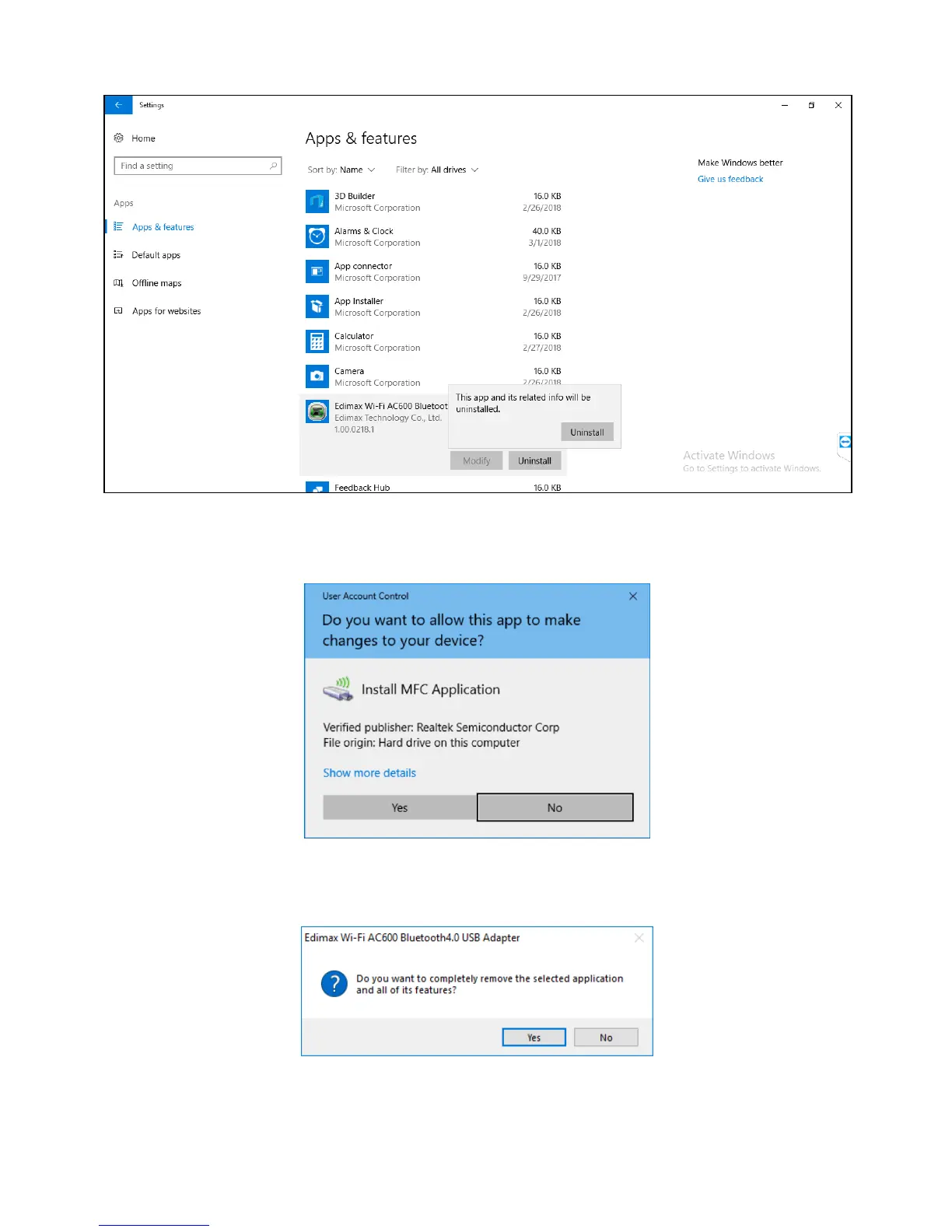Viewport: 952px width, 1232px height.
Task: Select Calculator app name in list
Action: click(x=354, y=336)
